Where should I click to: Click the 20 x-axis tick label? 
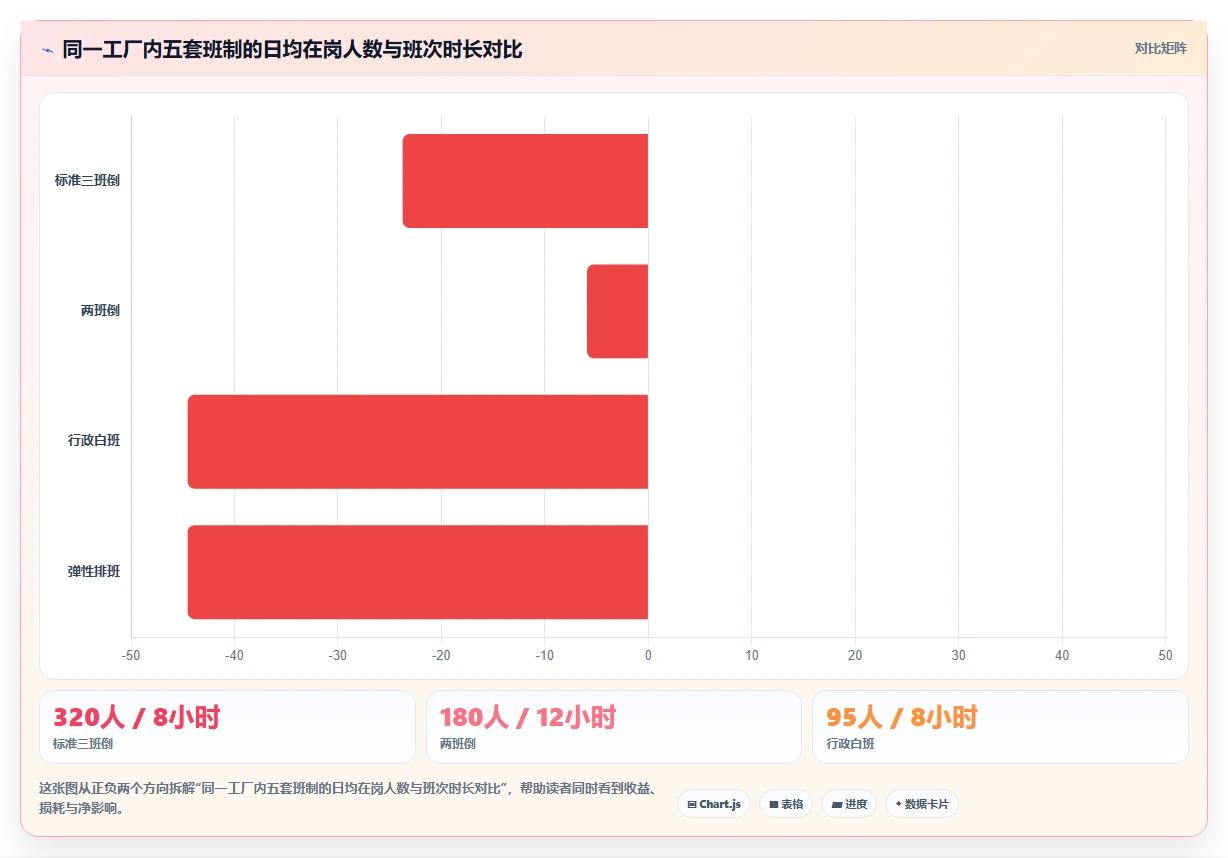coord(855,656)
